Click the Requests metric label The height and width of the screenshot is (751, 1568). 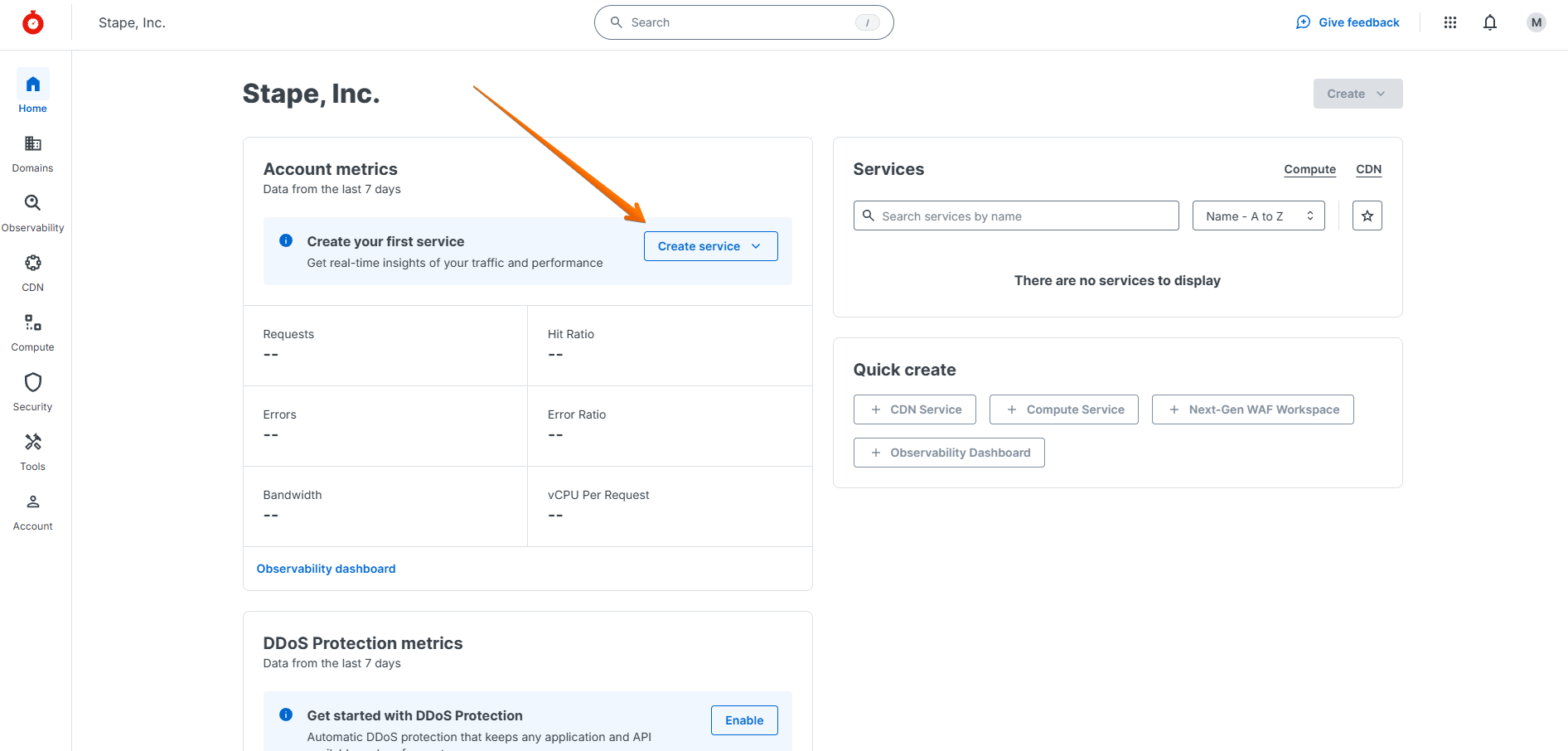pos(288,334)
